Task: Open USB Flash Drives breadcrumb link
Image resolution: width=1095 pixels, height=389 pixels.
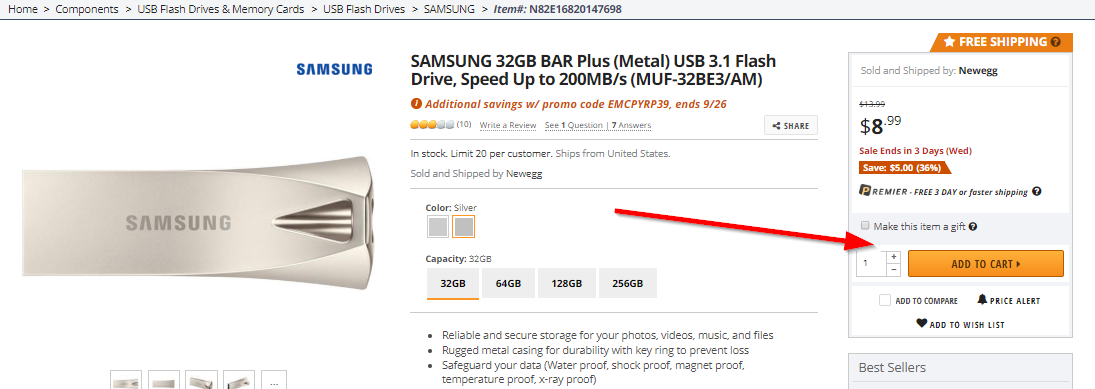Action: pyautogui.click(x=364, y=9)
